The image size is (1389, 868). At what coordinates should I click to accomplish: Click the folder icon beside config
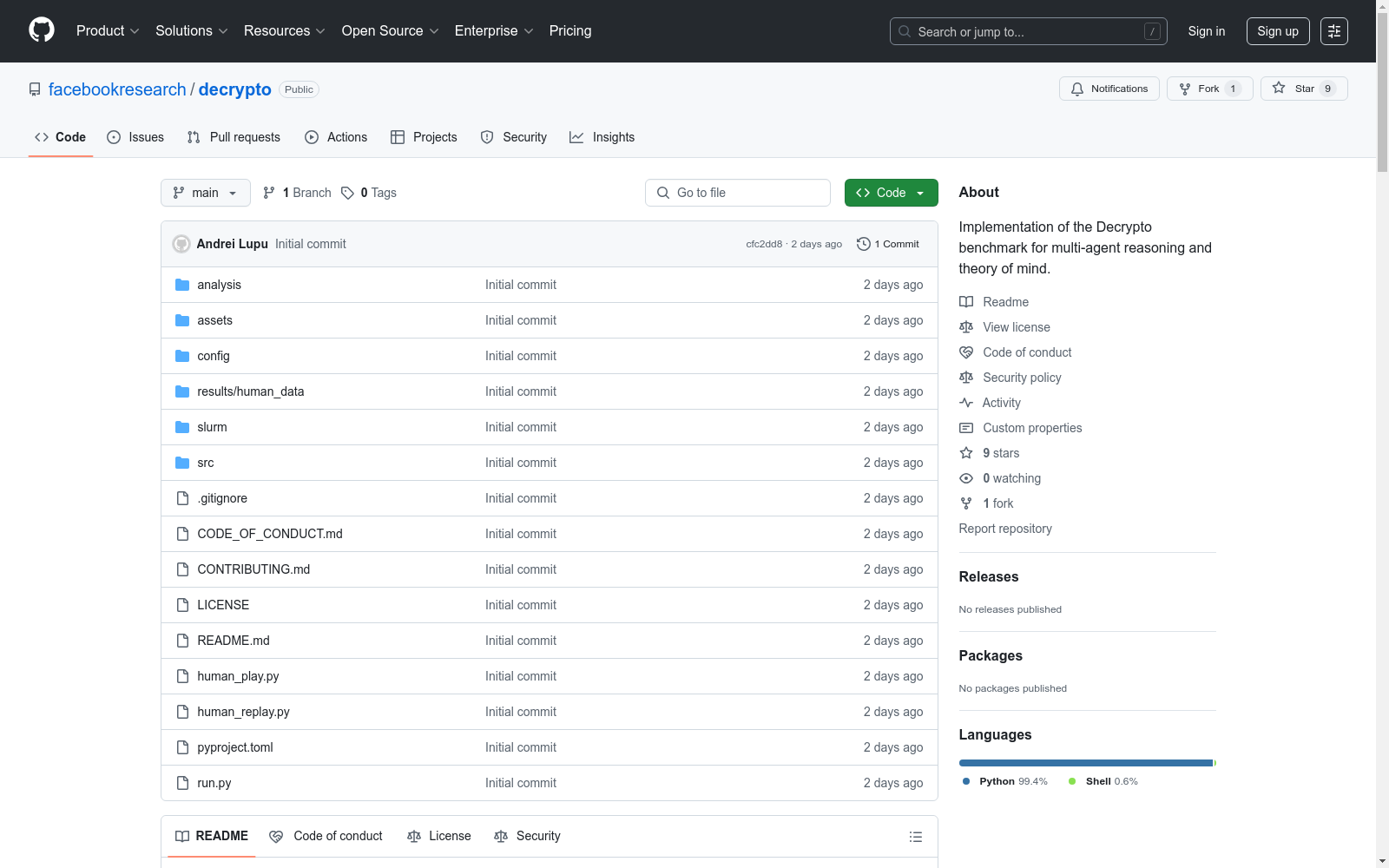182,356
